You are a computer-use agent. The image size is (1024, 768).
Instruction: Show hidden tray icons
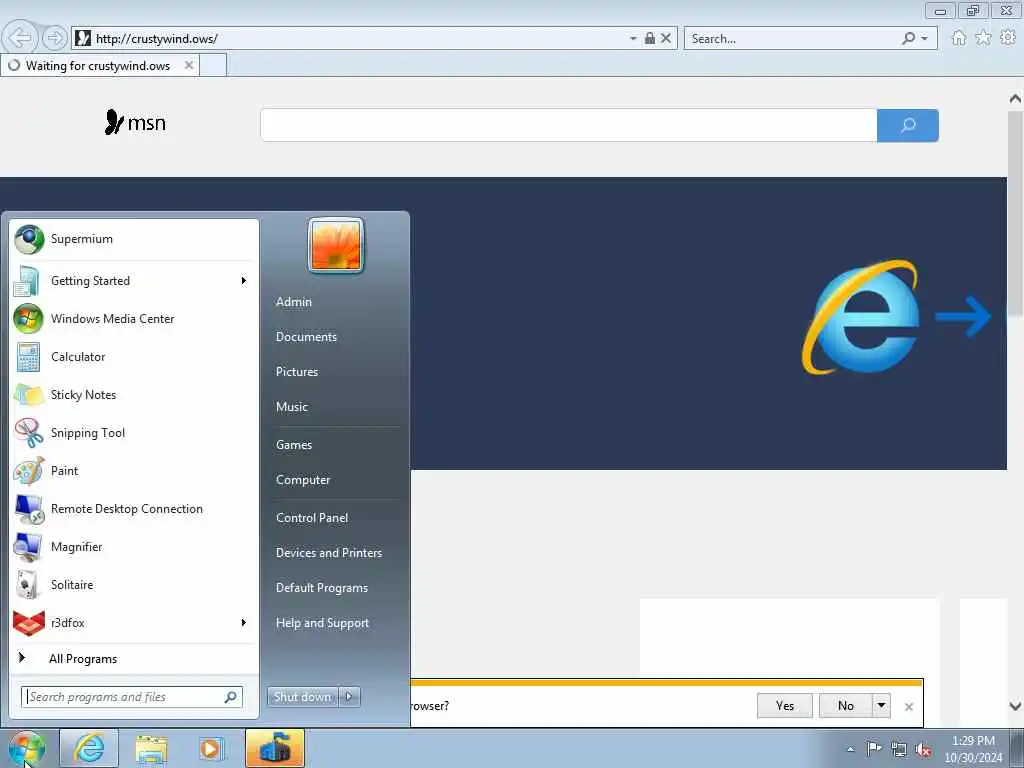click(x=850, y=749)
